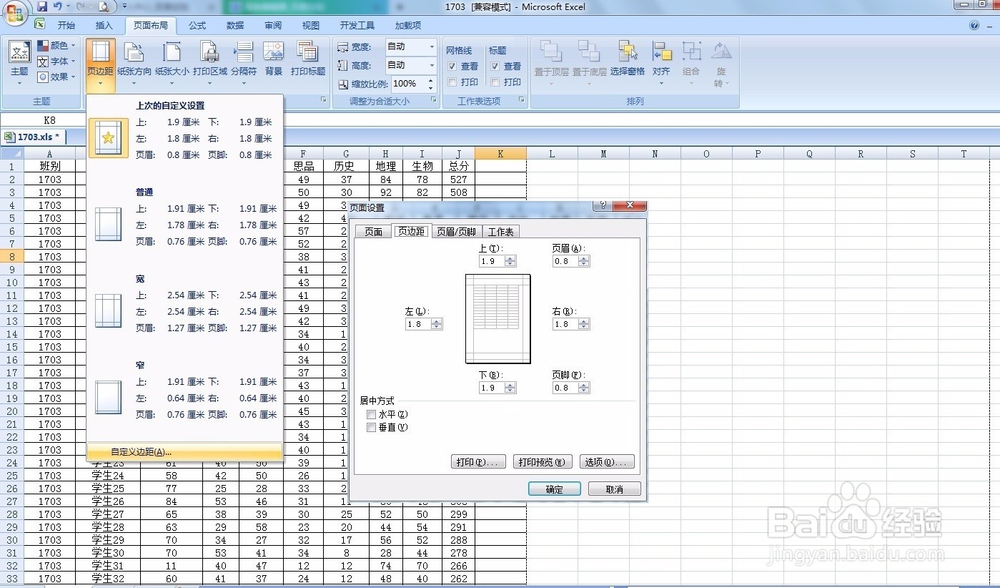Select the 1703.xls workbook tab

tap(34, 137)
